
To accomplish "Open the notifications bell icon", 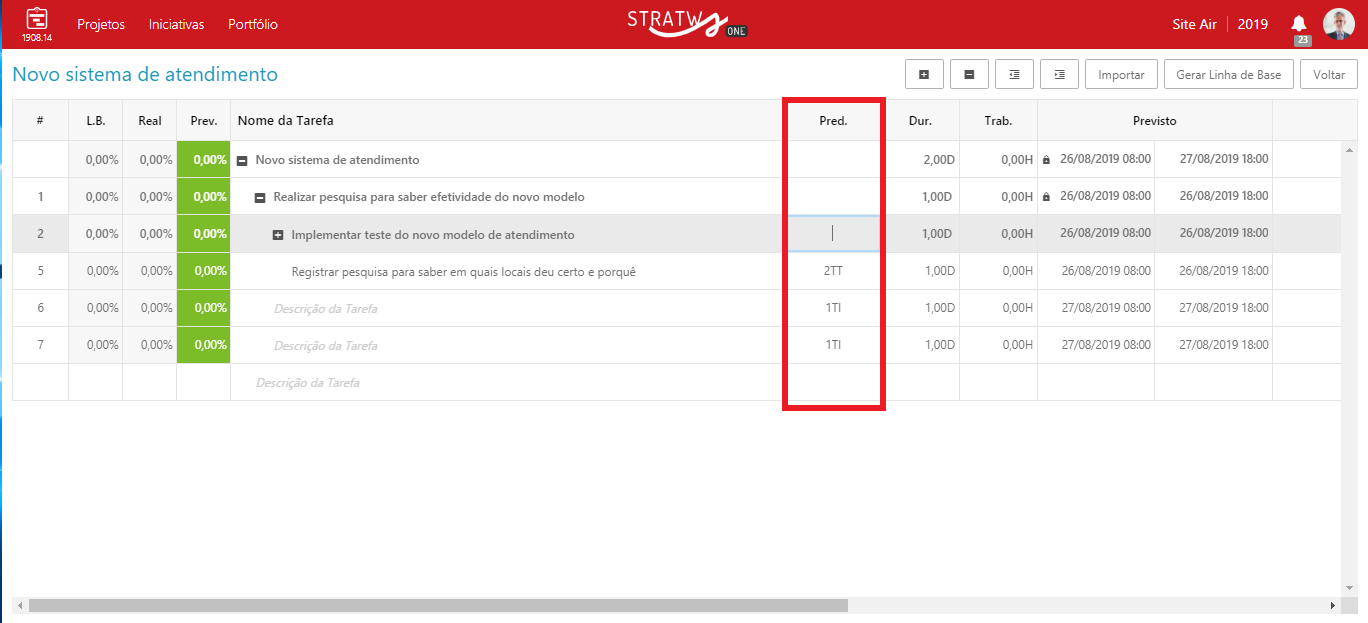I will (1299, 23).
